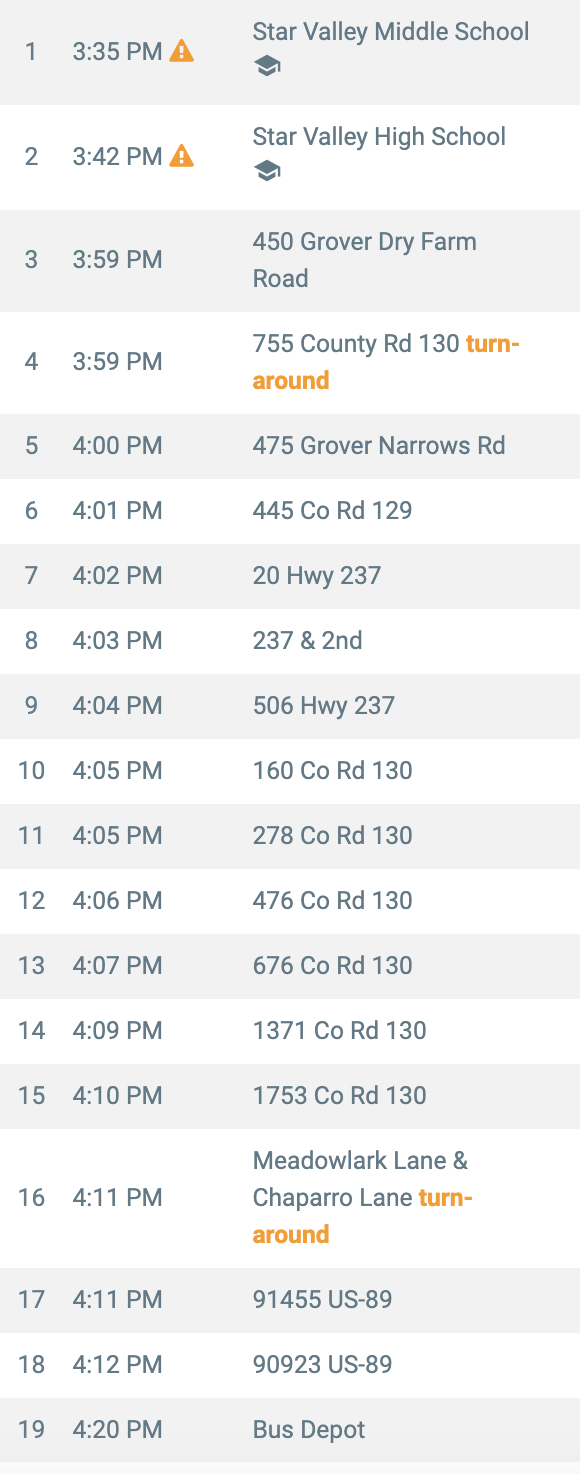Select stop 10, 160 Co Rd 130

[x=290, y=771]
